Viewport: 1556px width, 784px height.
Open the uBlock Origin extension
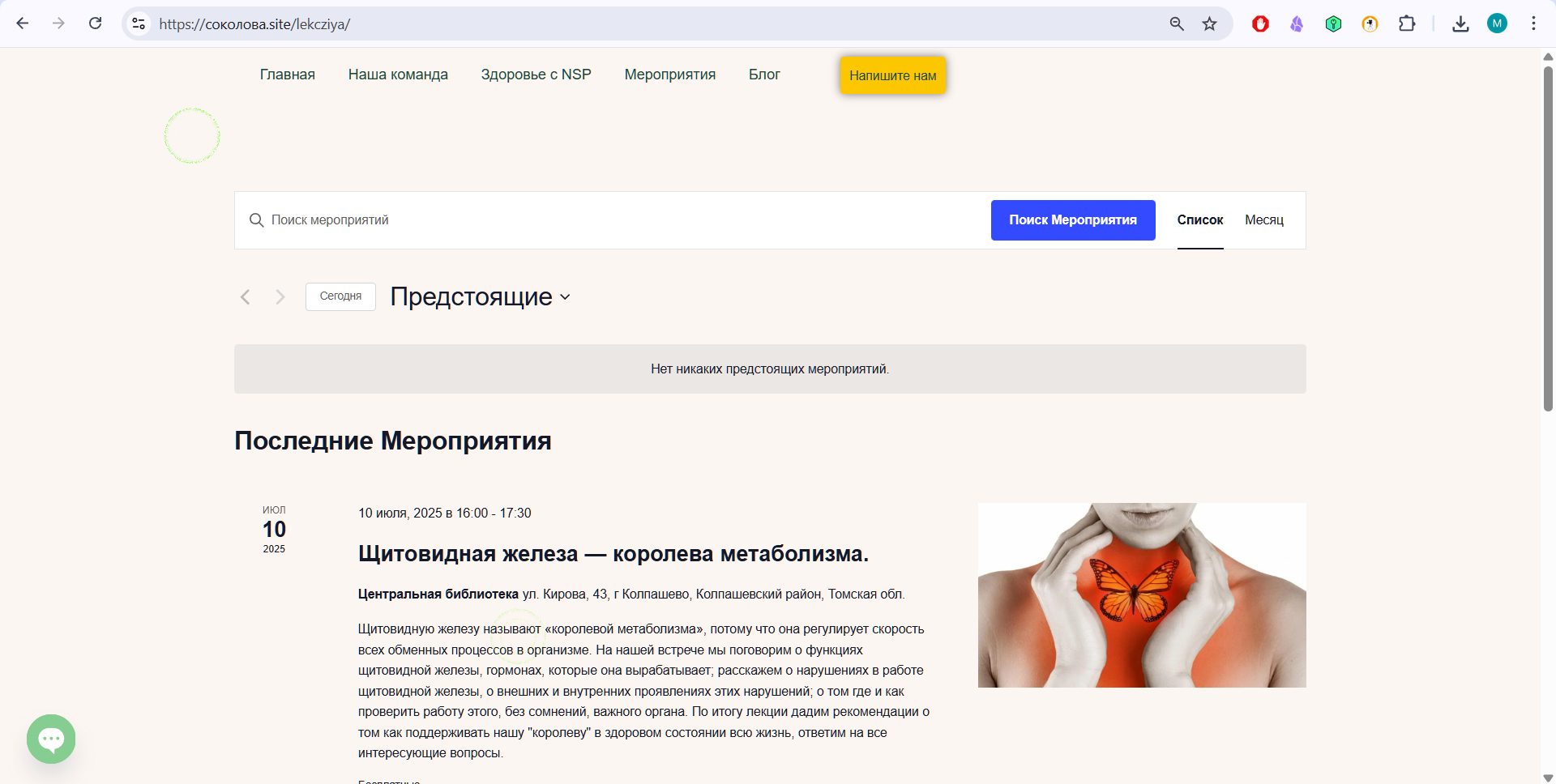(x=1259, y=23)
